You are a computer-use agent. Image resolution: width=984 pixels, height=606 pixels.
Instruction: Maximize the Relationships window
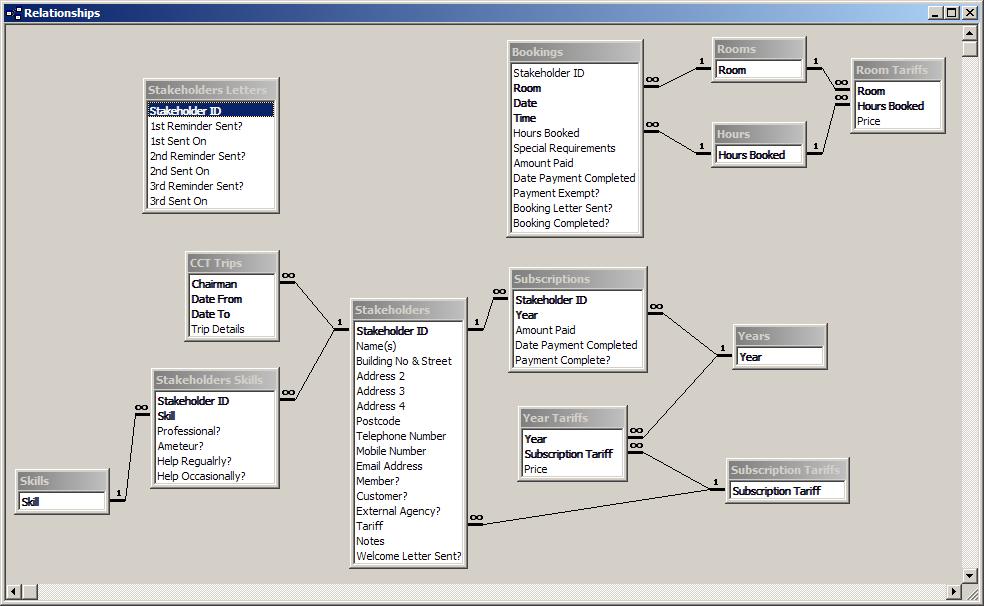tap(951, 13)
